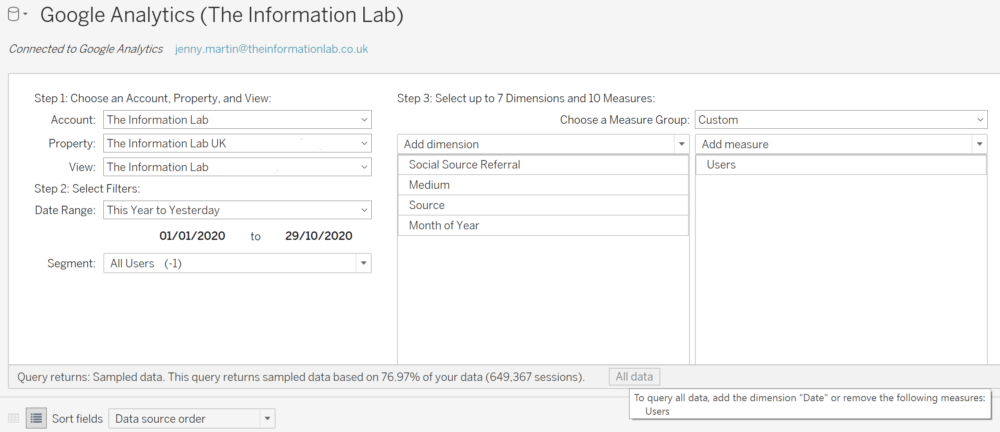The width and height of the screenshot is (1000, 432).
Task: Open the Sort fields Data source order dropdown
Action: click(192, 419)
